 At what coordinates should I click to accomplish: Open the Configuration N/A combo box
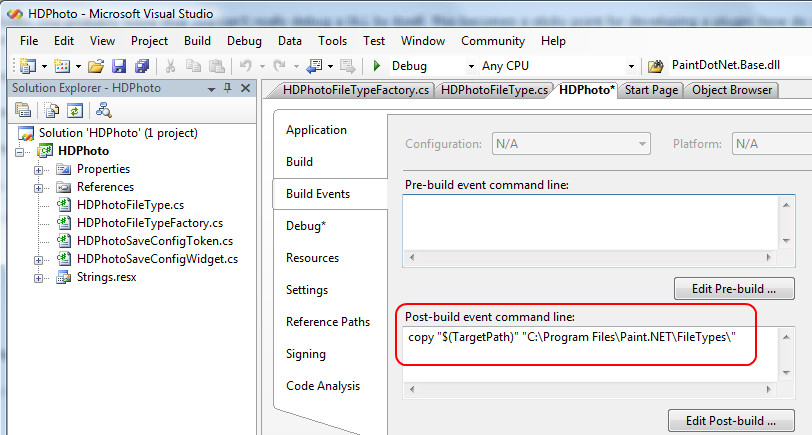click(x=571, y=144)
